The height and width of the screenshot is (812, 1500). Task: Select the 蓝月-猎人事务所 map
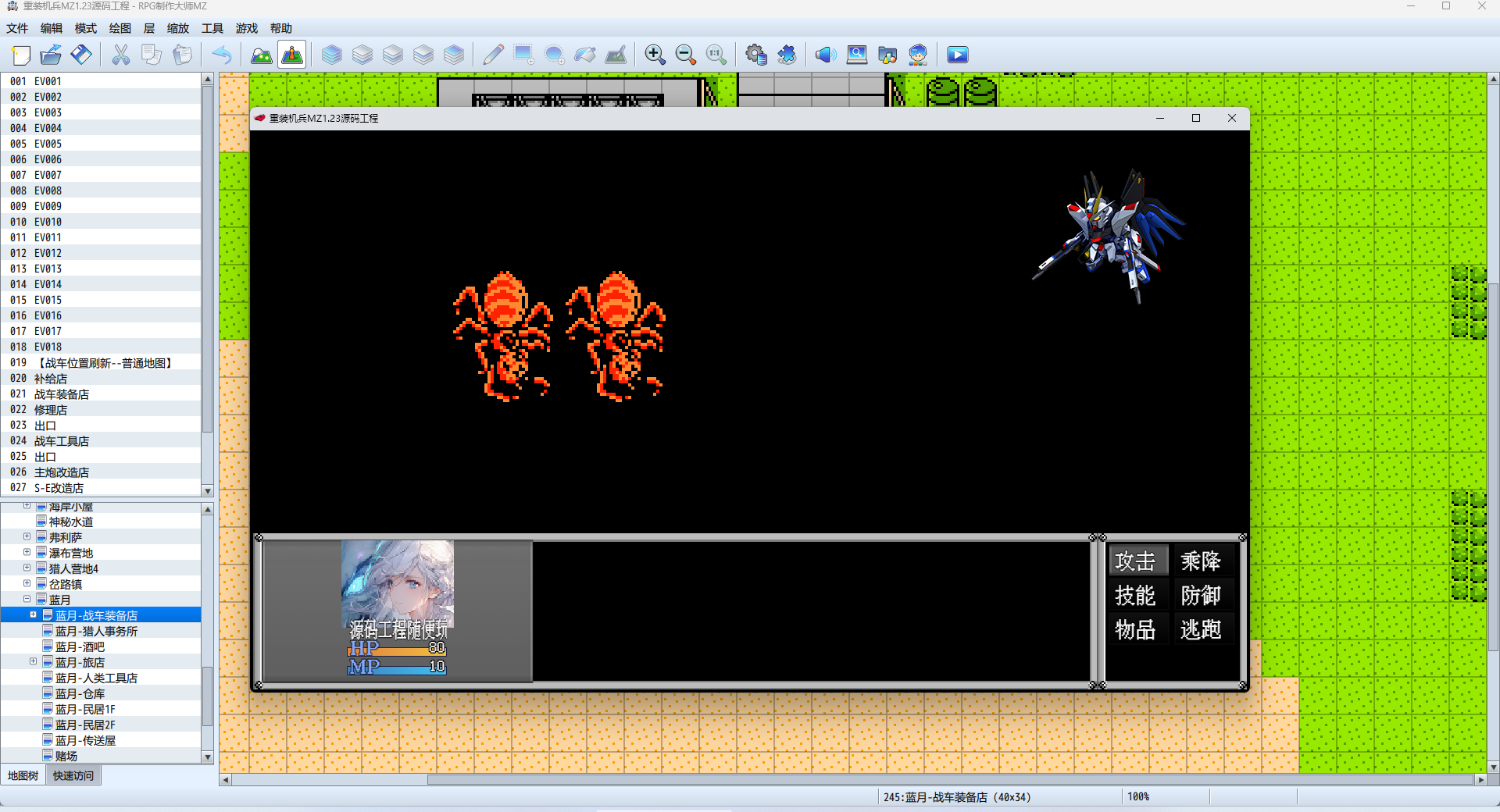96,631
